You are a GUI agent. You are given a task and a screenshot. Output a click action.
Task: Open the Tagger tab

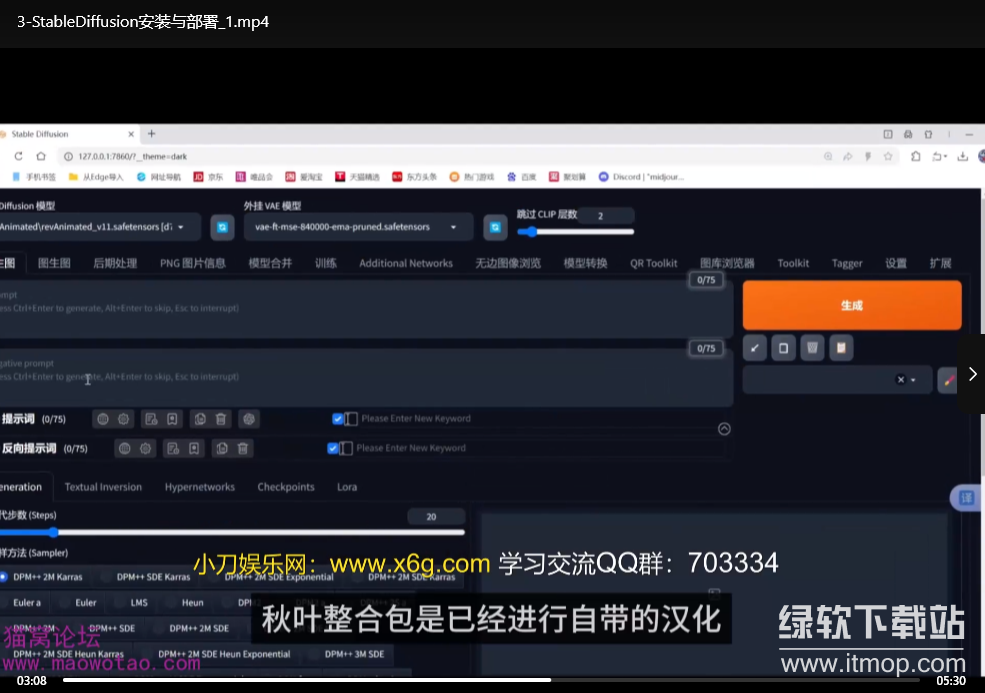click(x=847, y=263)
